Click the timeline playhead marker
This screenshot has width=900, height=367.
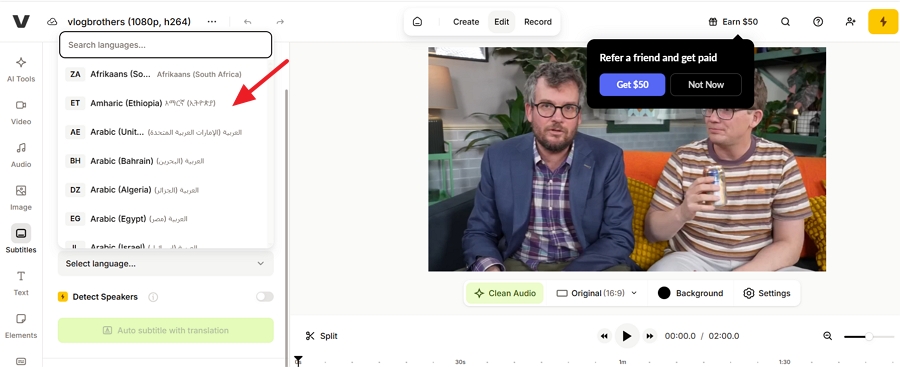pos(298,360)
